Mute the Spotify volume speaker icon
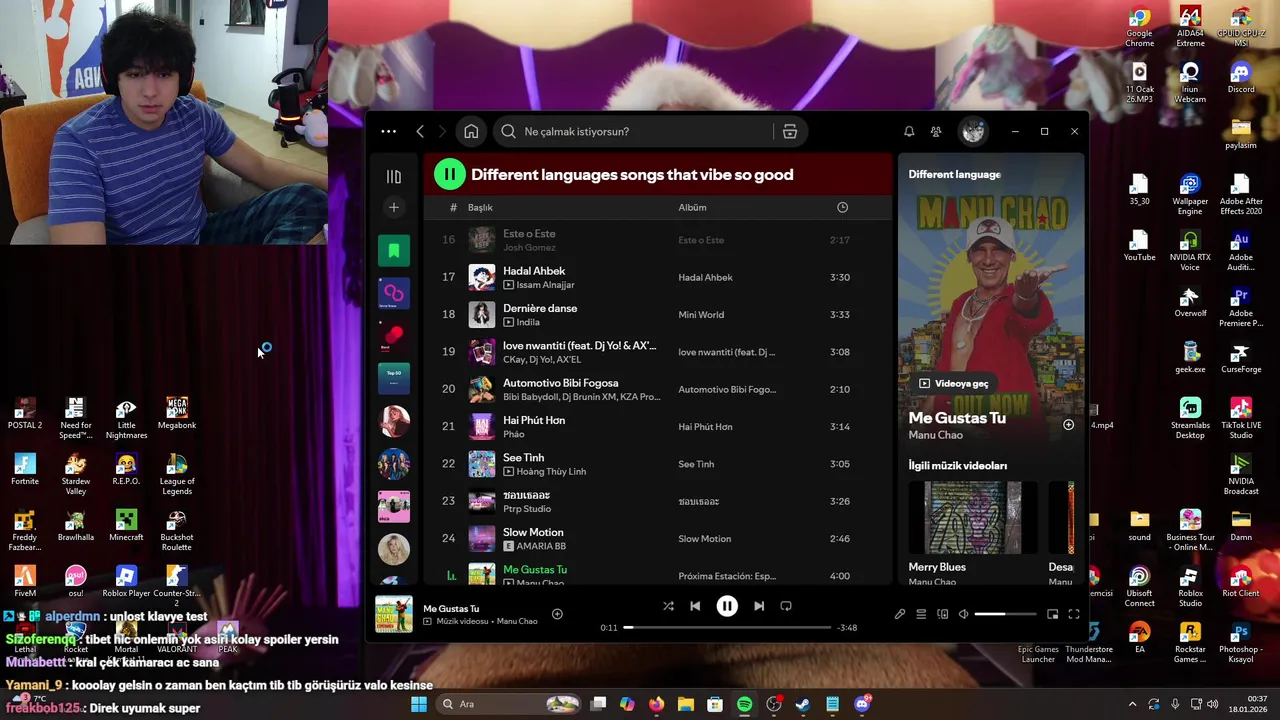This screenshot has height=720, width=1280. click(963, 614)
